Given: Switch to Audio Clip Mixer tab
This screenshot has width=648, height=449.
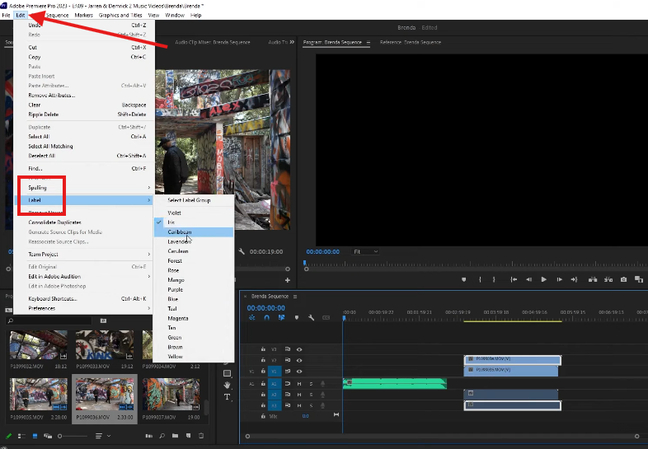Looking at the screenshot, I should tap(212, 42).
